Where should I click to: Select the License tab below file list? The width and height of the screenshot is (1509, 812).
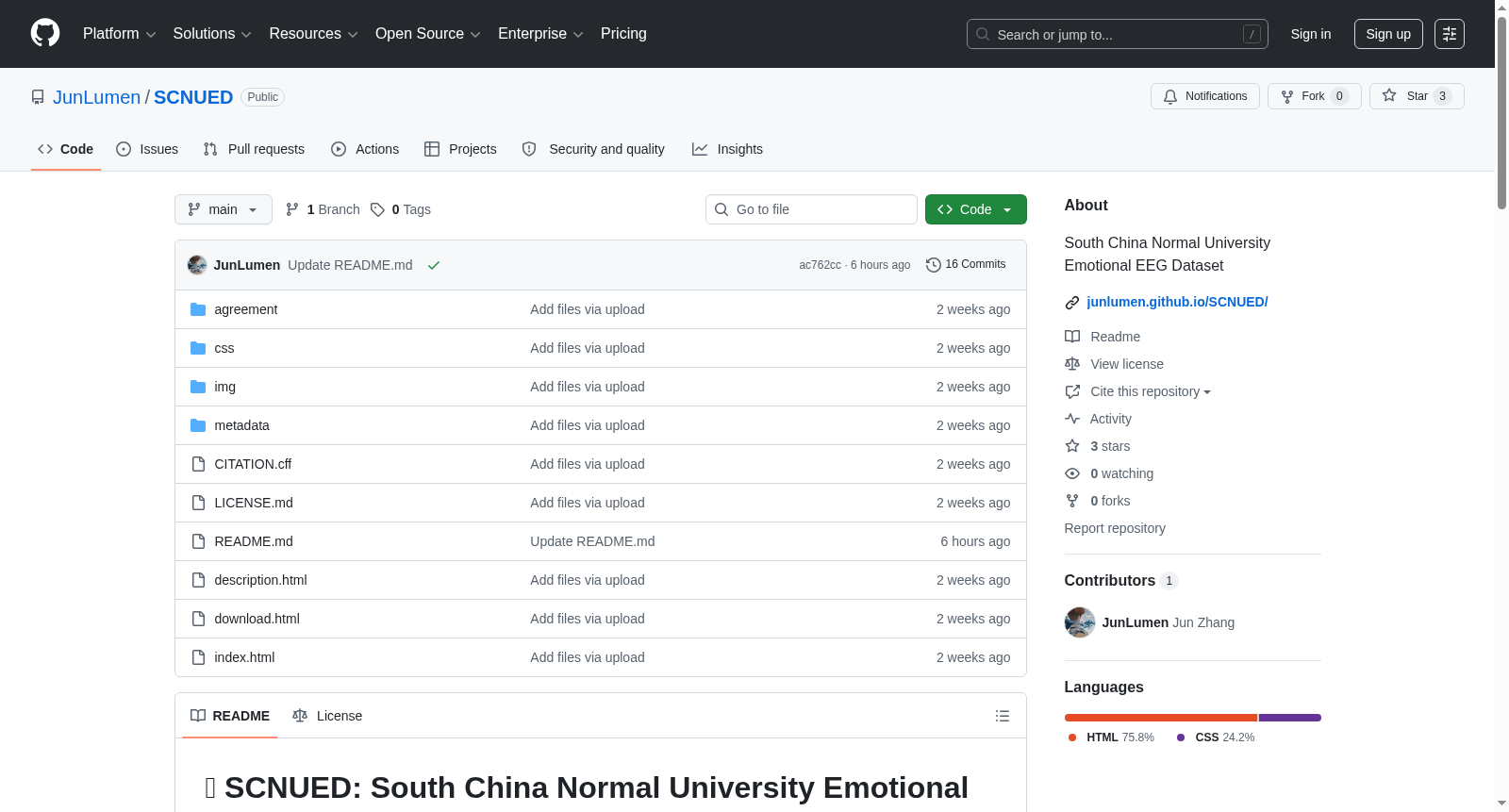(327, 716)
